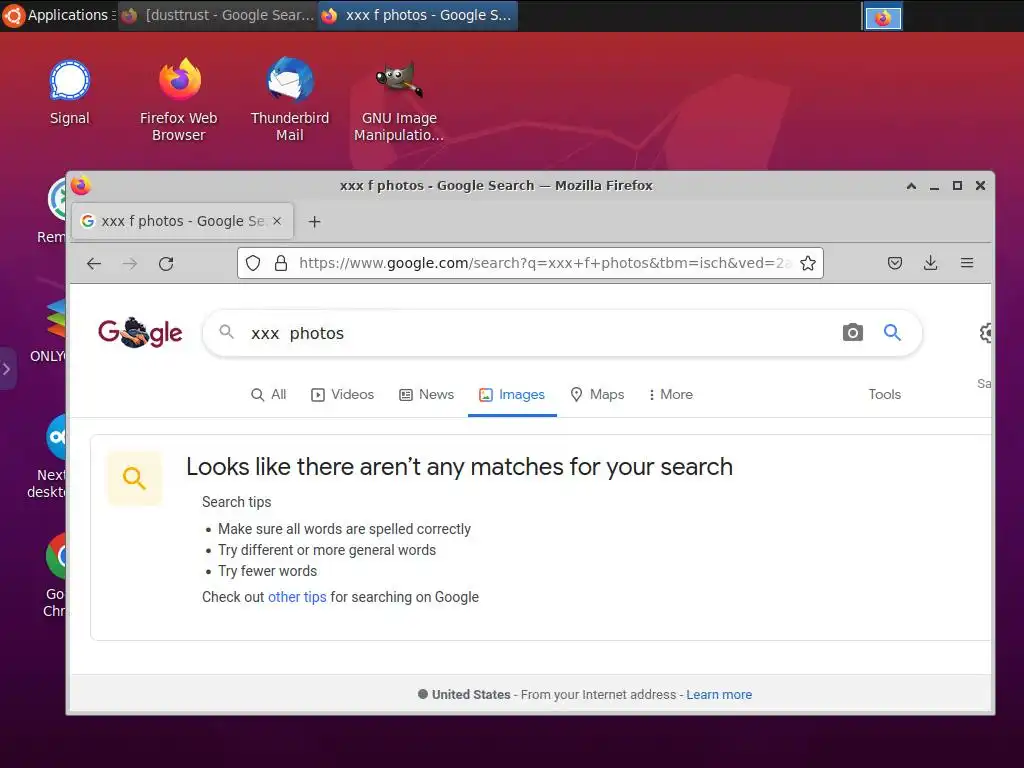The image size is (1024, 768).
Task: Expand the left edge side panel arrow
Action: pos(7,369)
